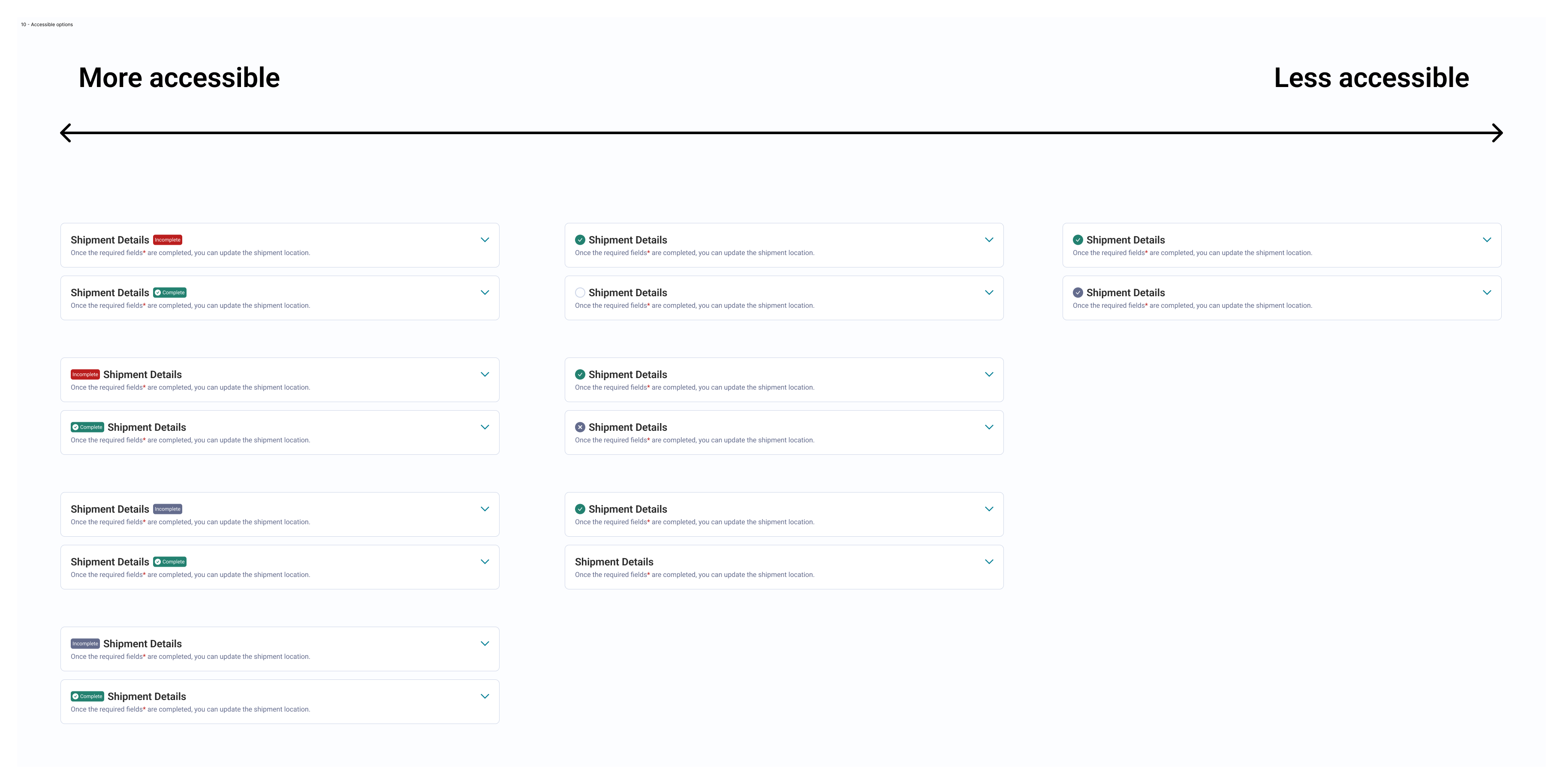Image resolution: width=1563 pixels, height=784 pixels.
Task: Expand the card with leading red Incomplete badge
Action: [485, 374]
